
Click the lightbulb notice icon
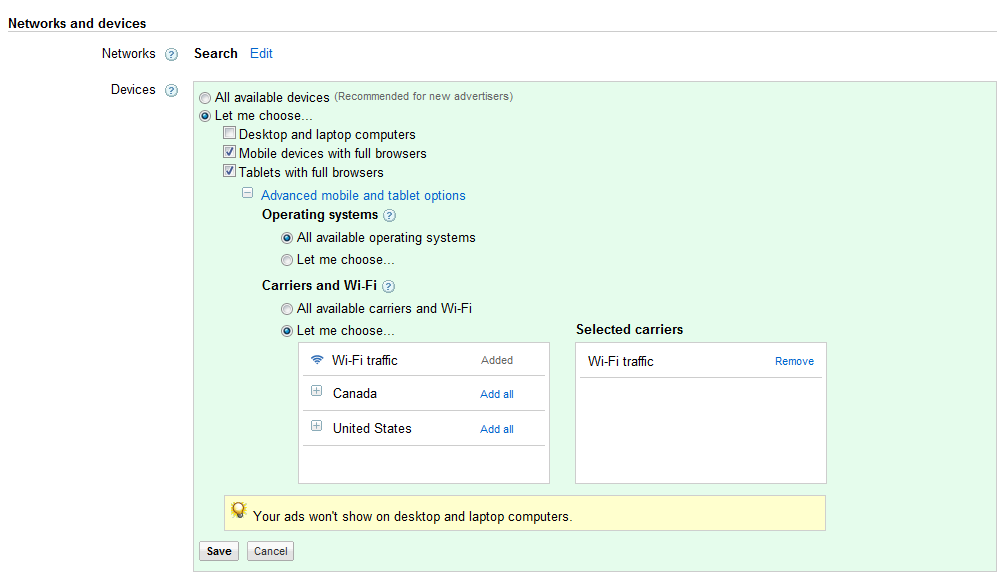[x=239, y=510]
